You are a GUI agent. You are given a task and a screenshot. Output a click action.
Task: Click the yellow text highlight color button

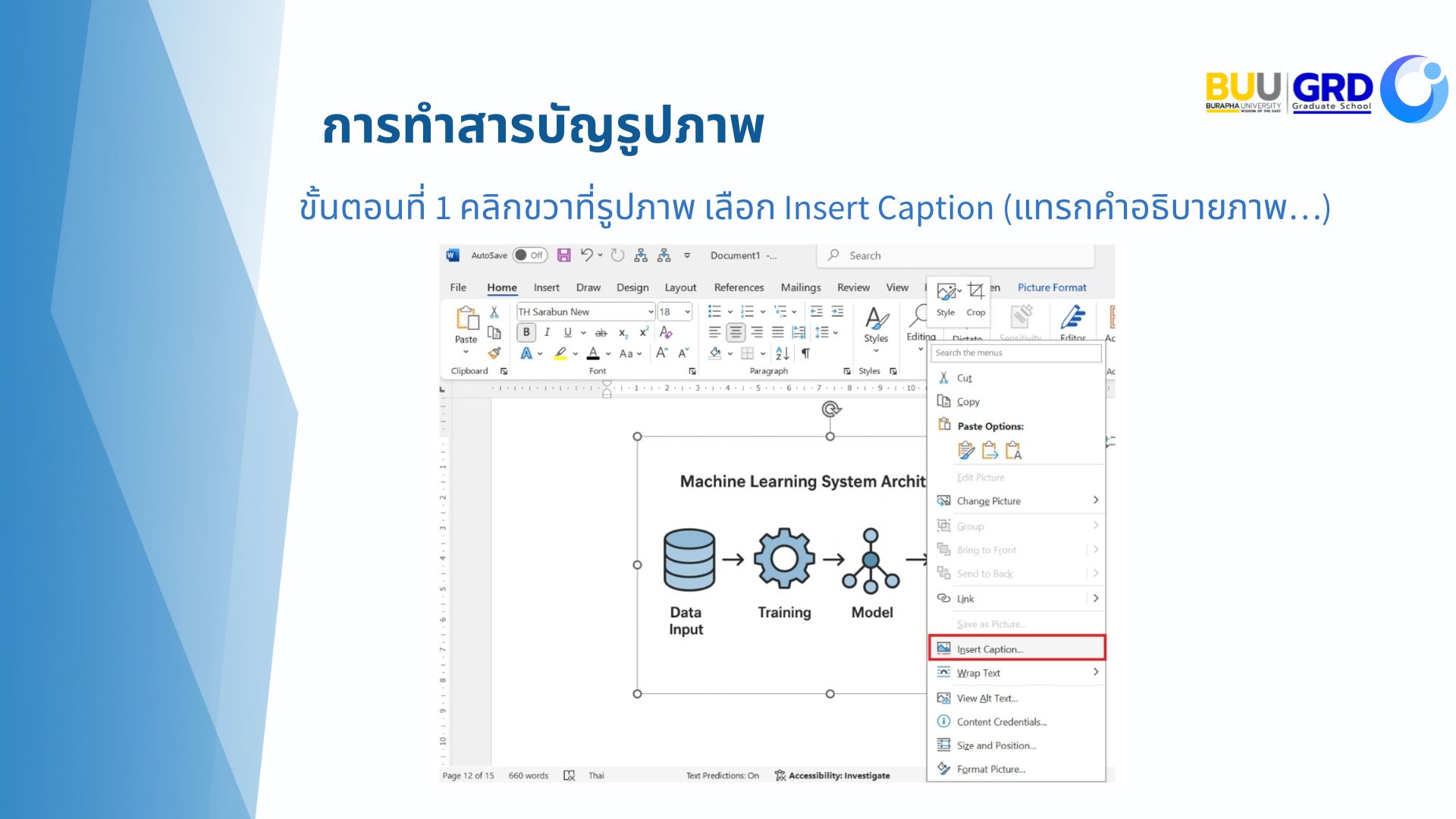[x=560, y=353]
